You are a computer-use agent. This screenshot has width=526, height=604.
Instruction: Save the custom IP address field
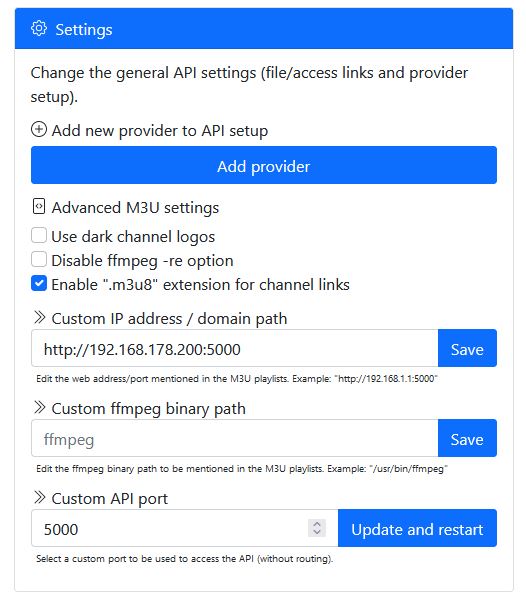coord(467,348)
